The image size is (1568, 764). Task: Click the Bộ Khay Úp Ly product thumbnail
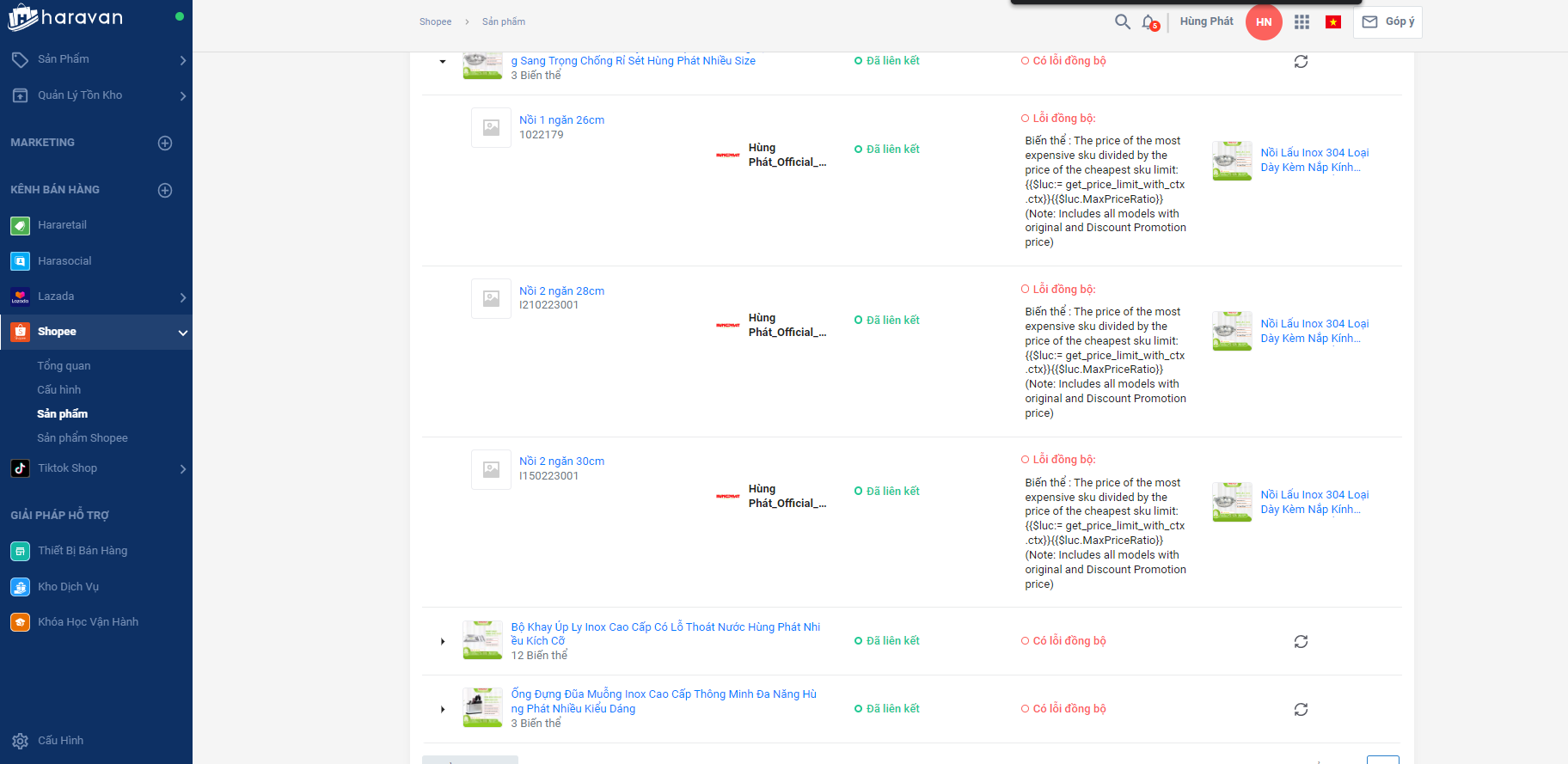[482, 640]
